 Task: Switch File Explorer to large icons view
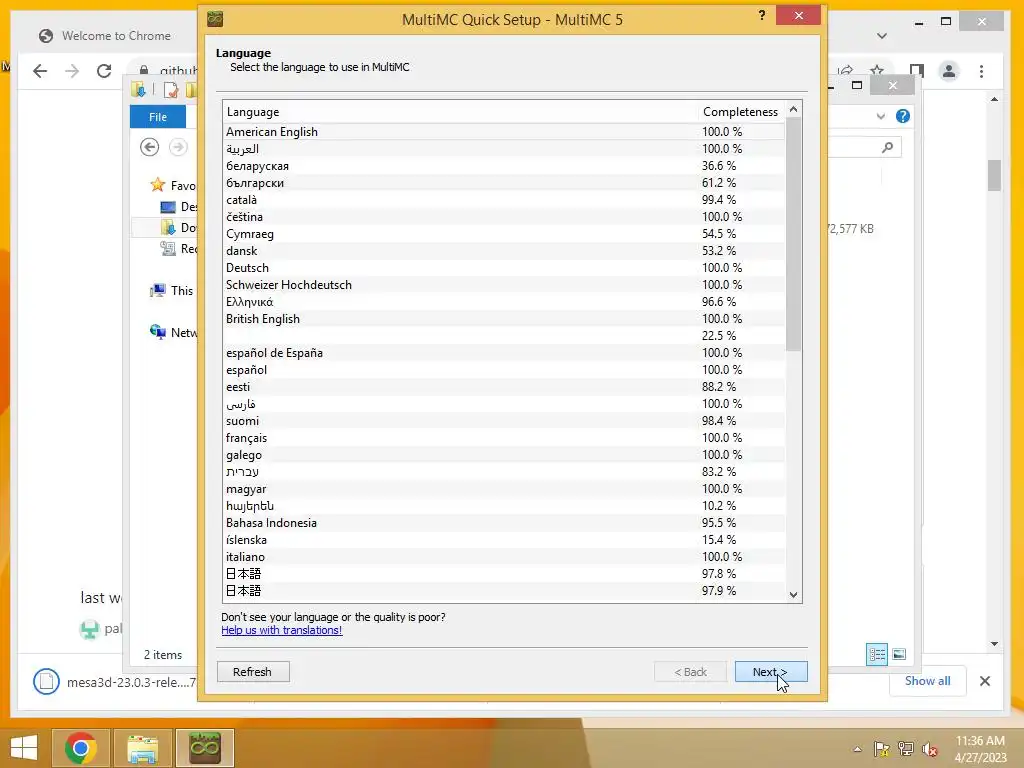[x=899, y=654]
